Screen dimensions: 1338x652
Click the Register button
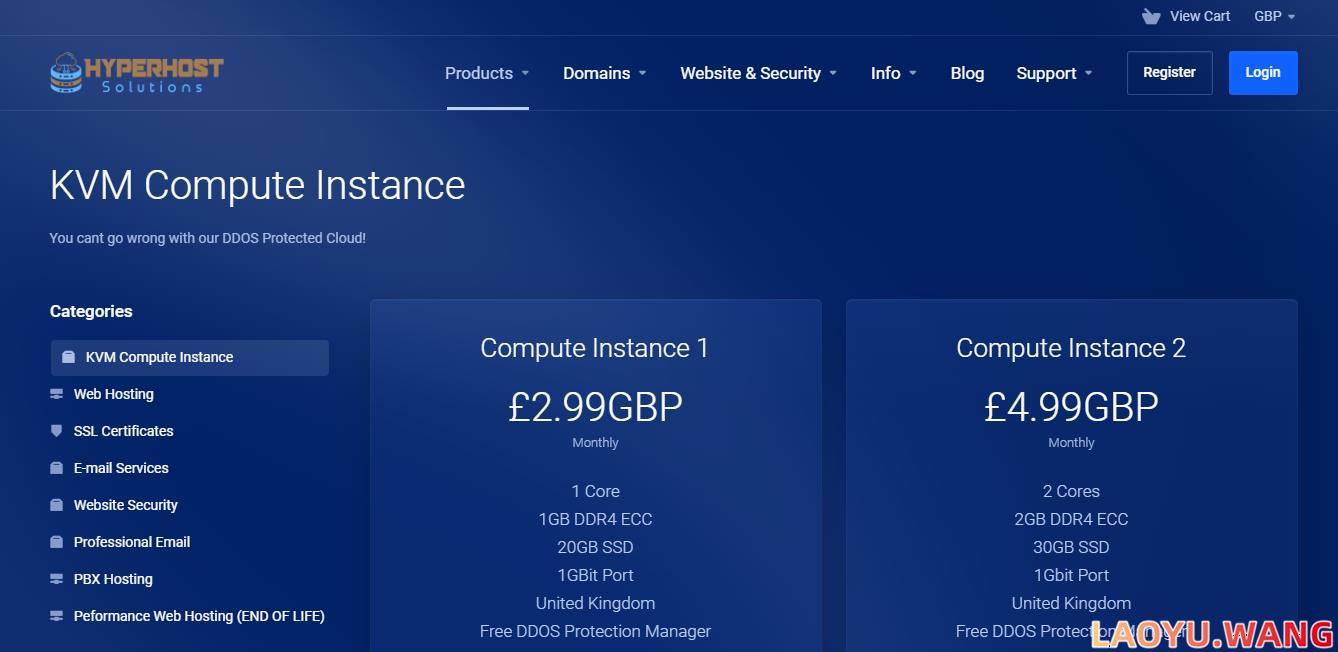1169,73
